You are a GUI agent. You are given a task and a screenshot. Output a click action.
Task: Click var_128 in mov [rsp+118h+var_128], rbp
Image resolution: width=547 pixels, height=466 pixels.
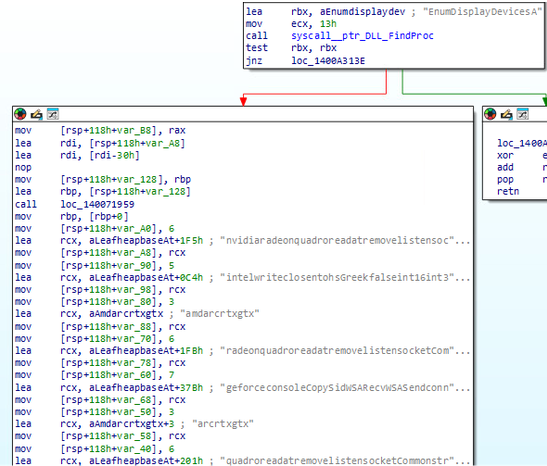pos(140,180)
